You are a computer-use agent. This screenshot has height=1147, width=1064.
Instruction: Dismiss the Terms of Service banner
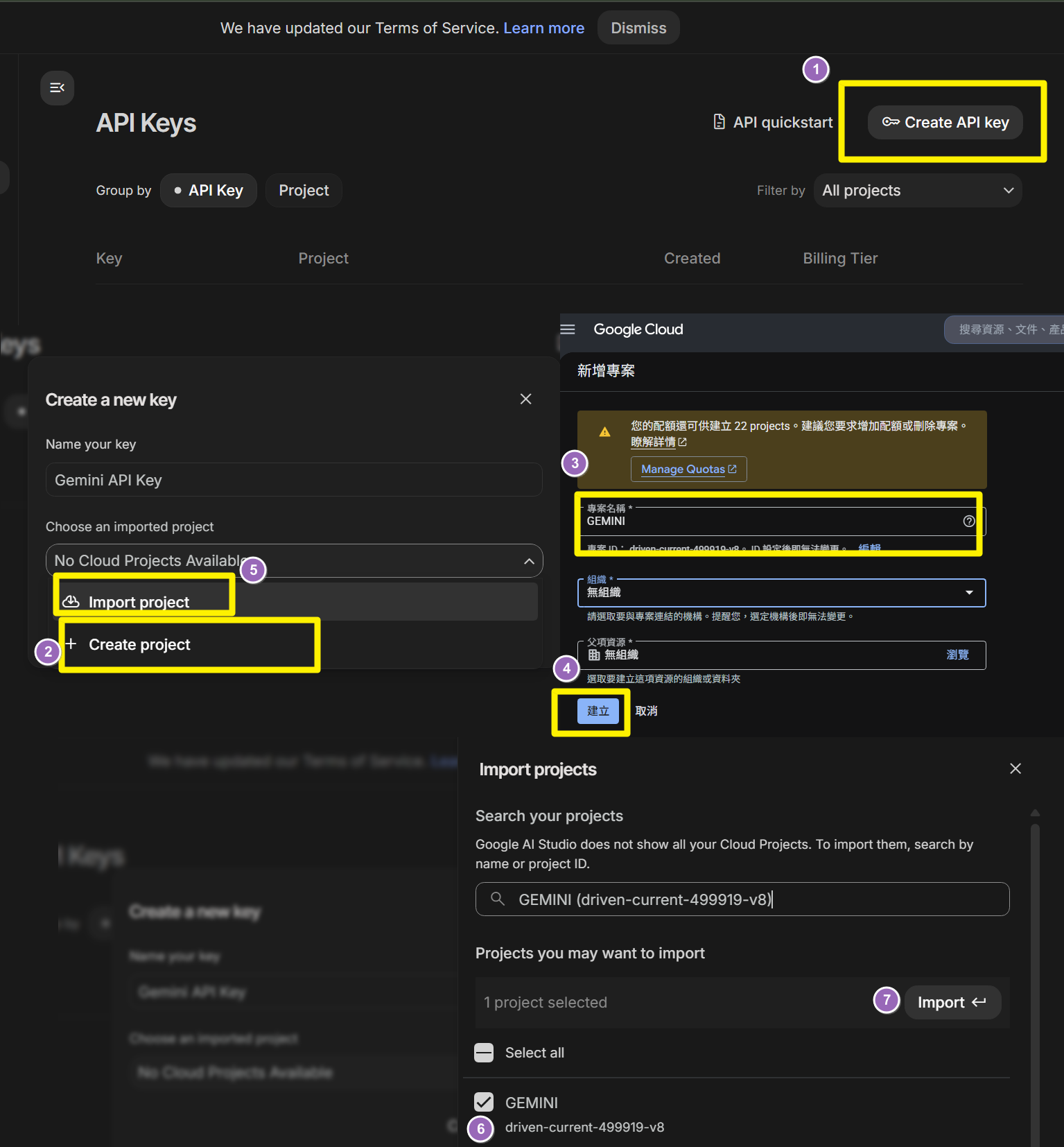click(638, 28)
